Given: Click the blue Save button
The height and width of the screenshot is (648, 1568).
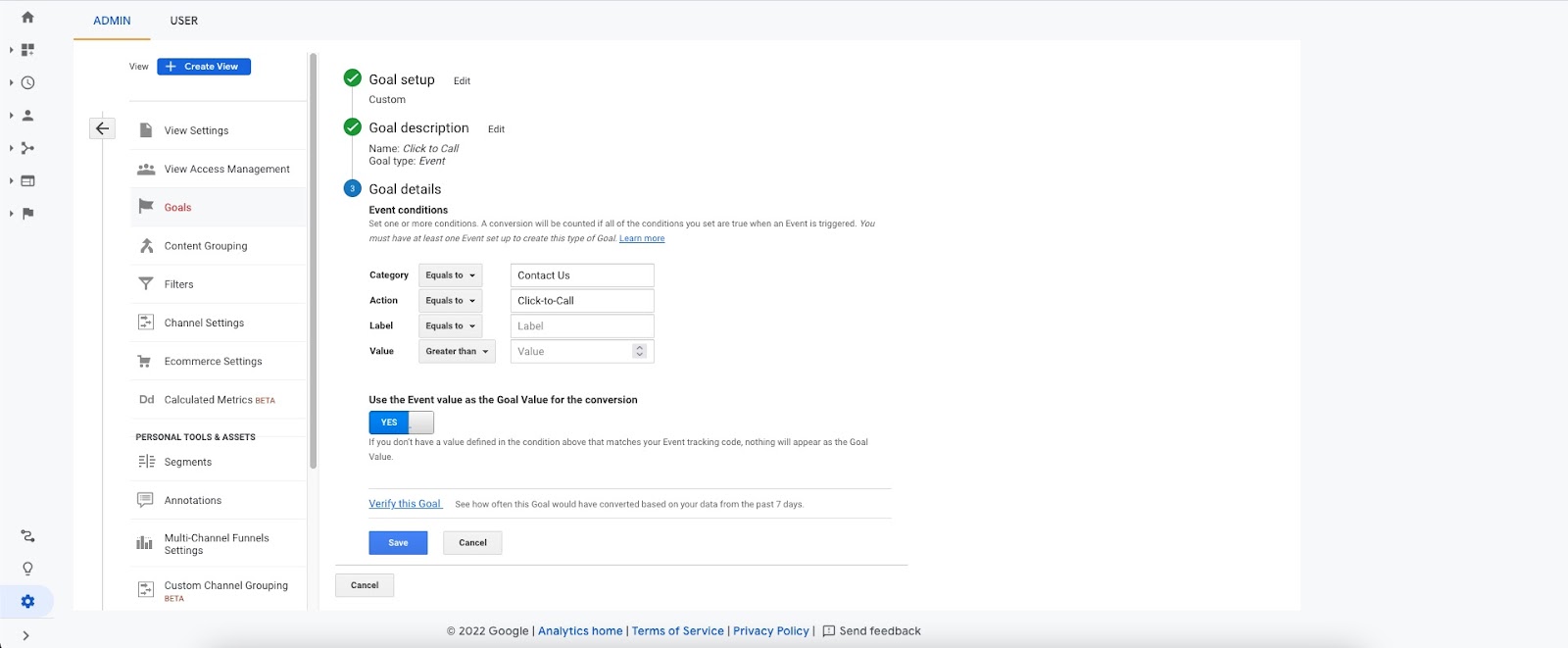Looking at the screenshot, I should click(398, 543).
